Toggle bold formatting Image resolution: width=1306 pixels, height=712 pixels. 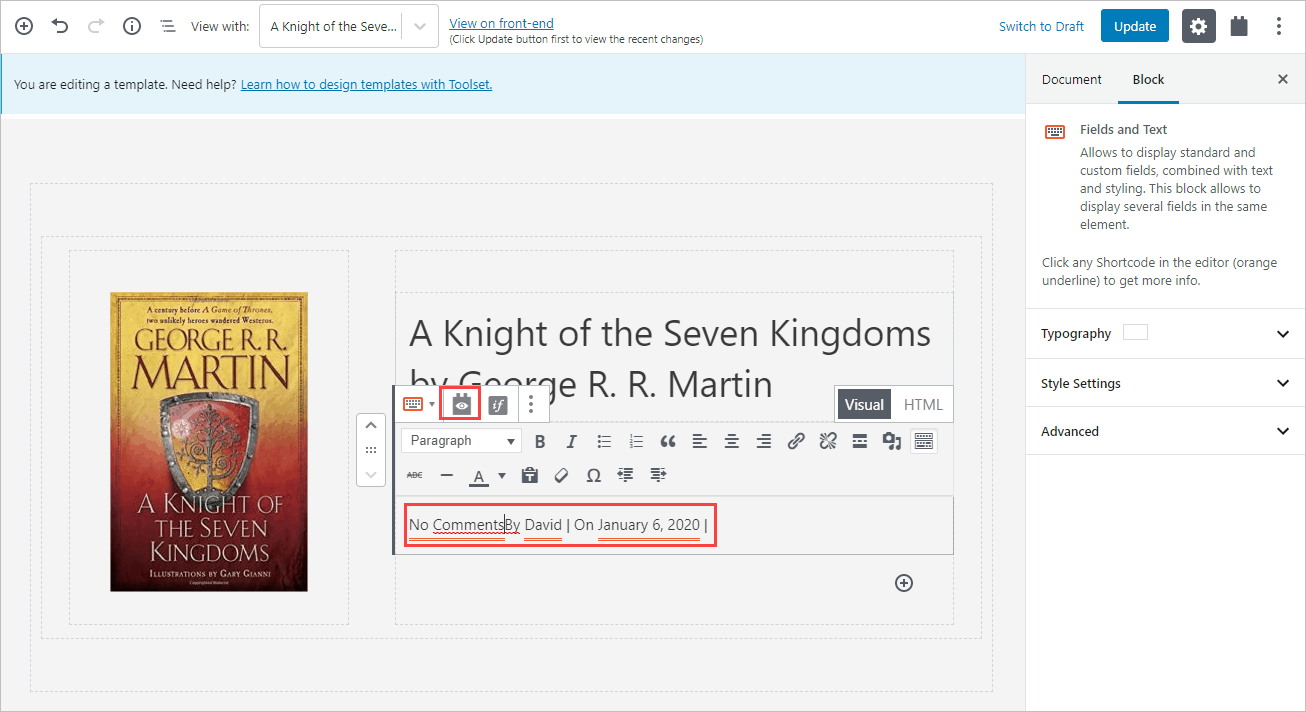[540, 441]
